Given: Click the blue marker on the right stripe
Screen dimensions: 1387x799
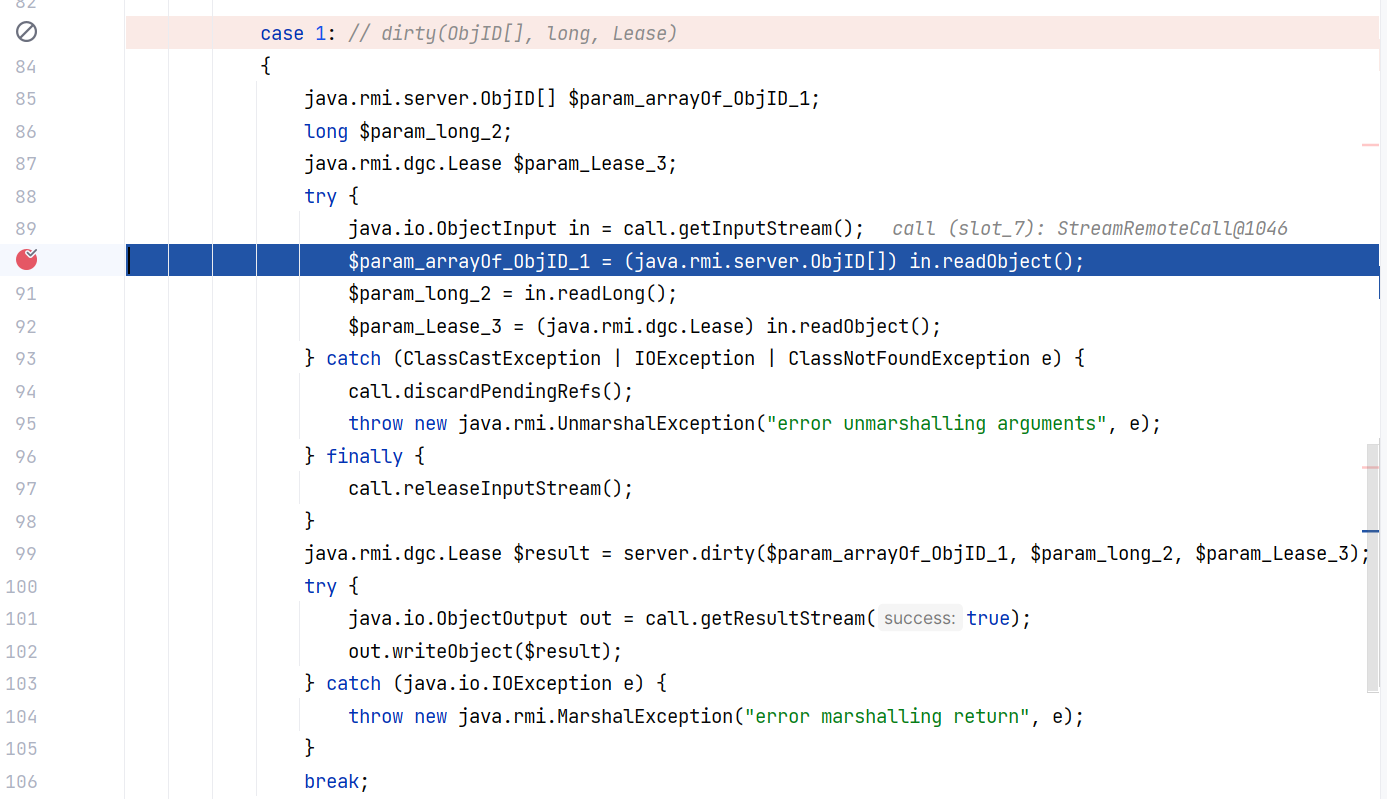Looking at the screenshot, I should (x=1370, y=531).
